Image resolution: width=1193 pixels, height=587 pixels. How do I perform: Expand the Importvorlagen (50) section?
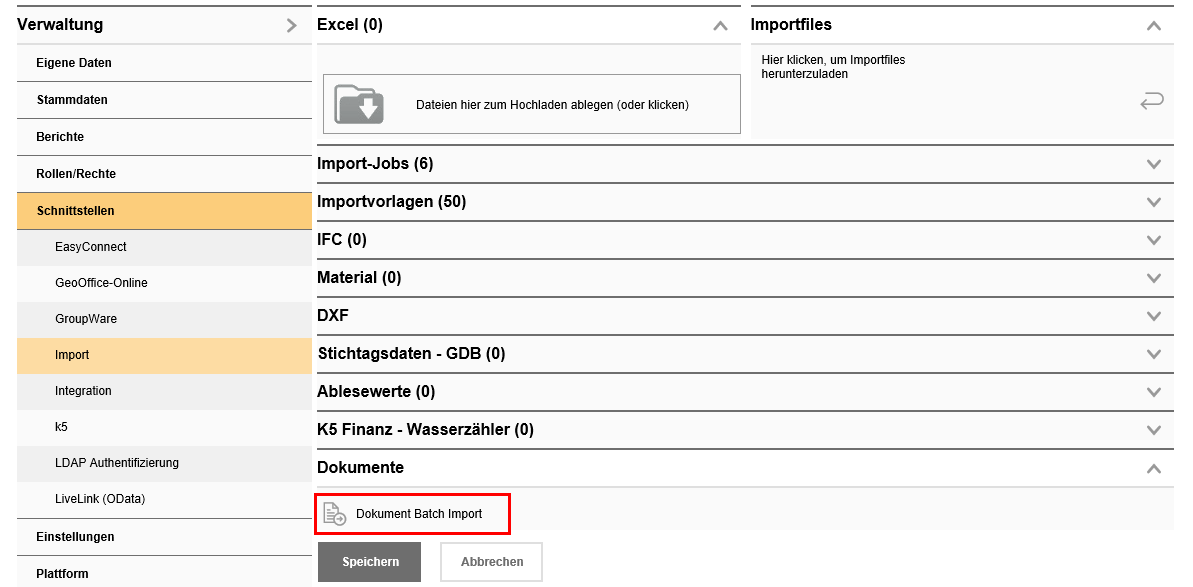[x=1154, y=202]
